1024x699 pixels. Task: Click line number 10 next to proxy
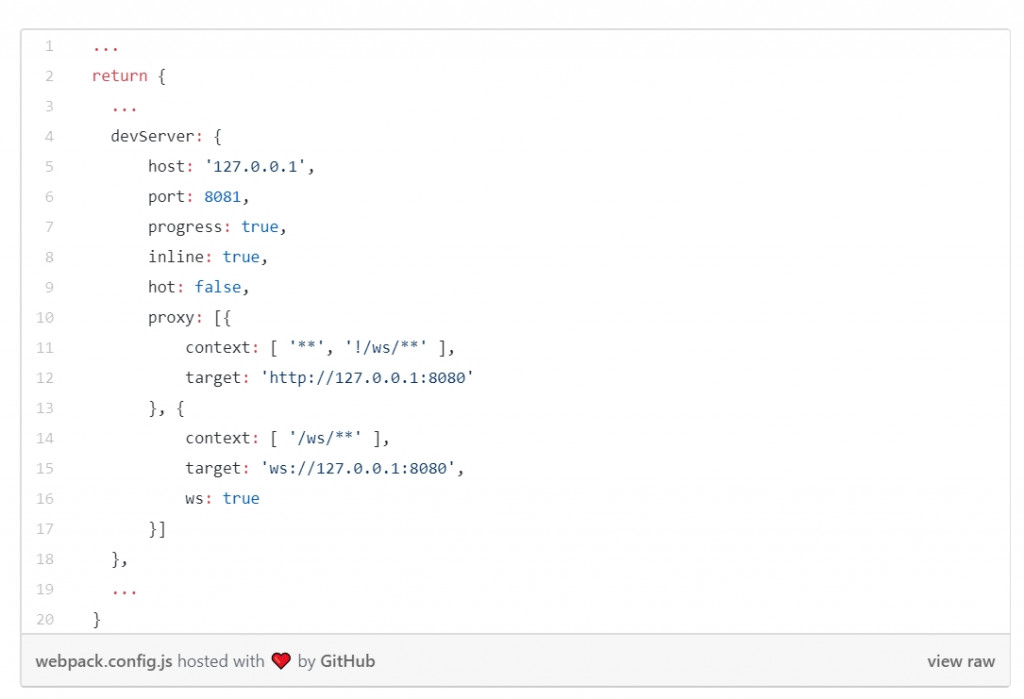tap(45, 317)
